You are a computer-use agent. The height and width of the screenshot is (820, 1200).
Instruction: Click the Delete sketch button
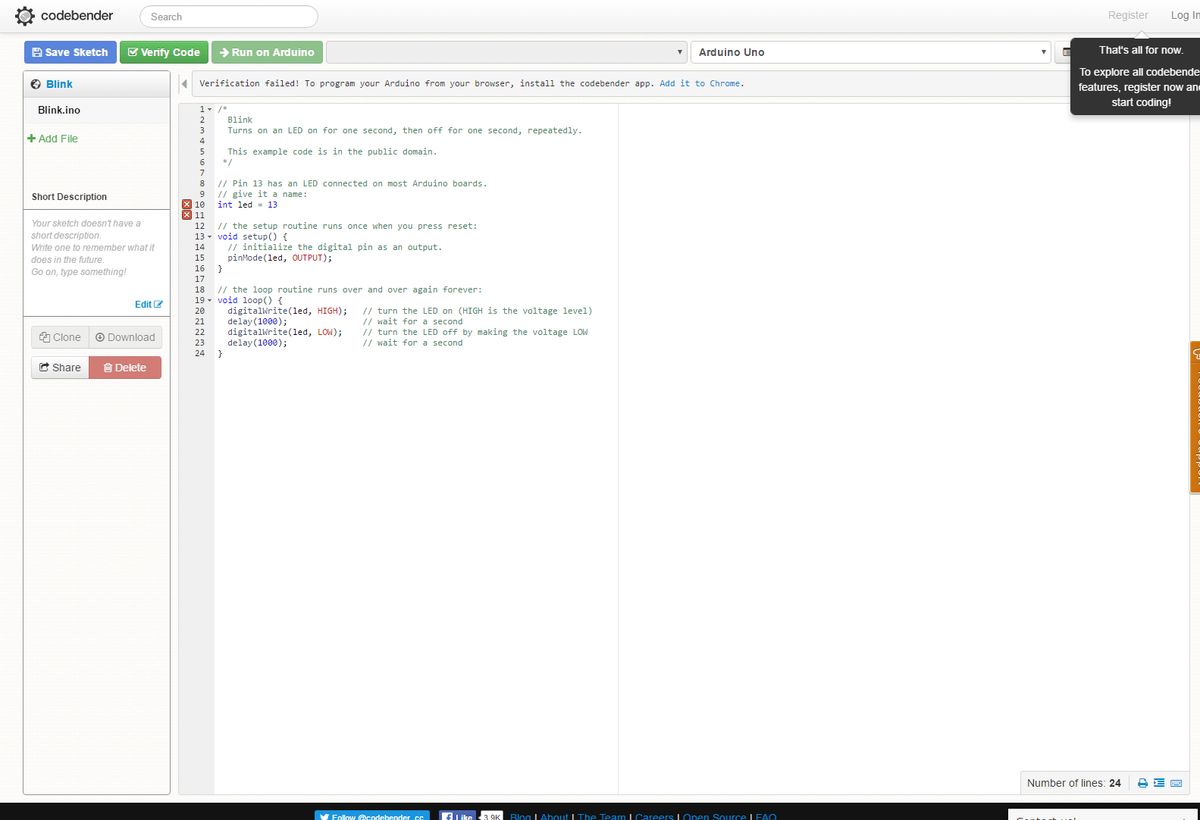pyautogui.click(x=124, y=367)
